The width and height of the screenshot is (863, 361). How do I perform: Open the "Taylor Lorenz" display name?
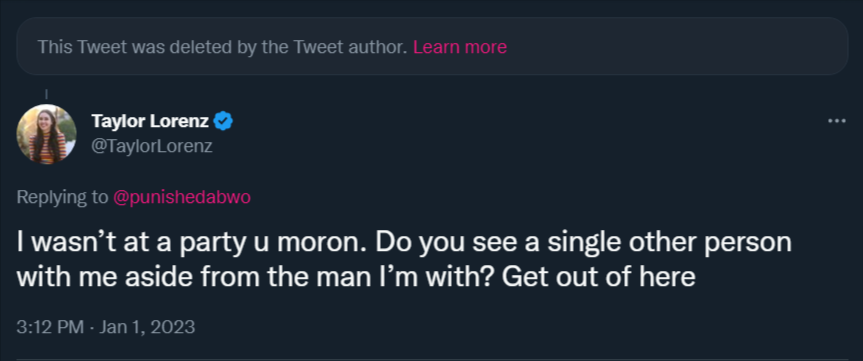(150, 121)
